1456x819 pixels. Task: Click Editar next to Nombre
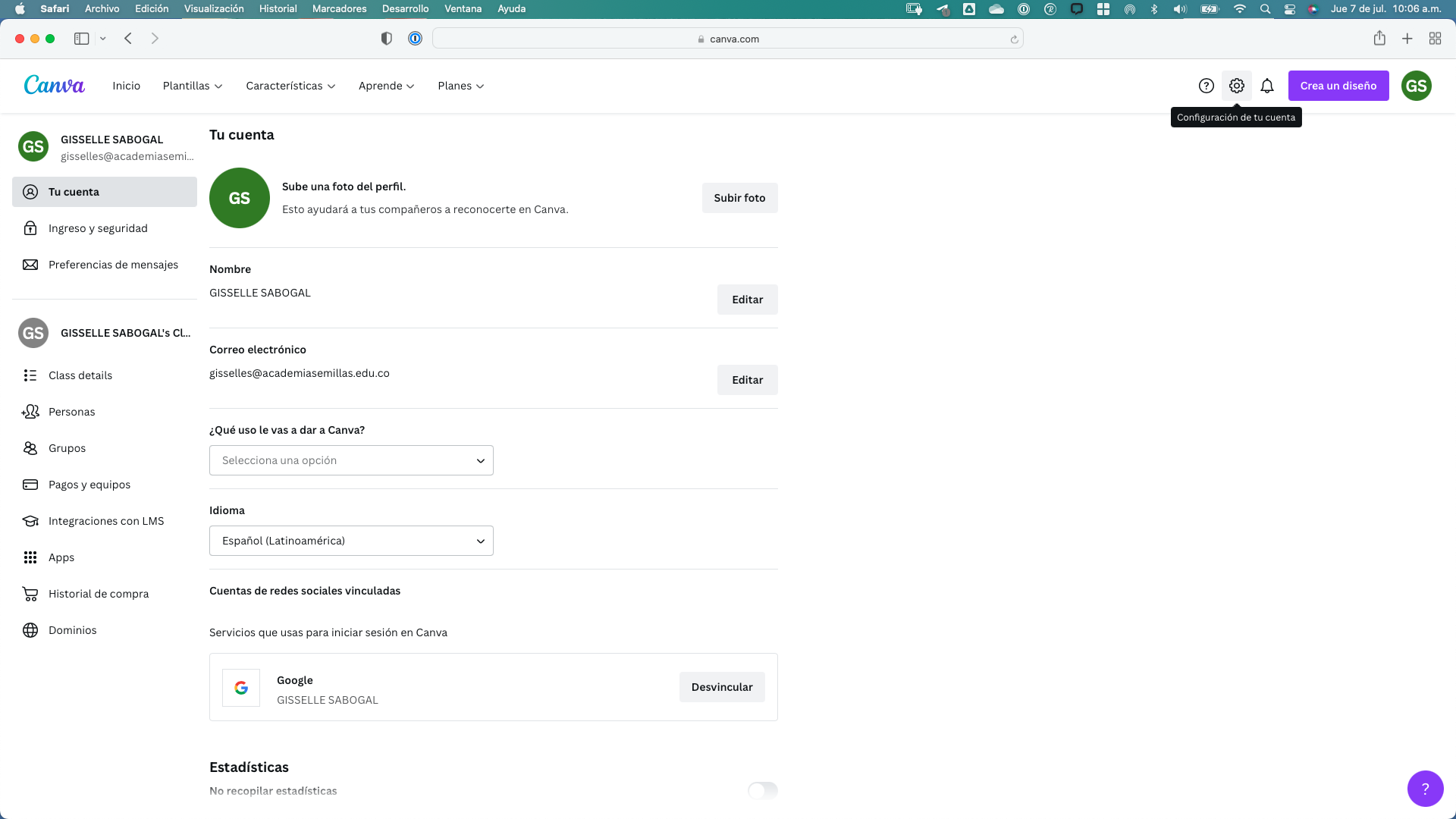747,300
